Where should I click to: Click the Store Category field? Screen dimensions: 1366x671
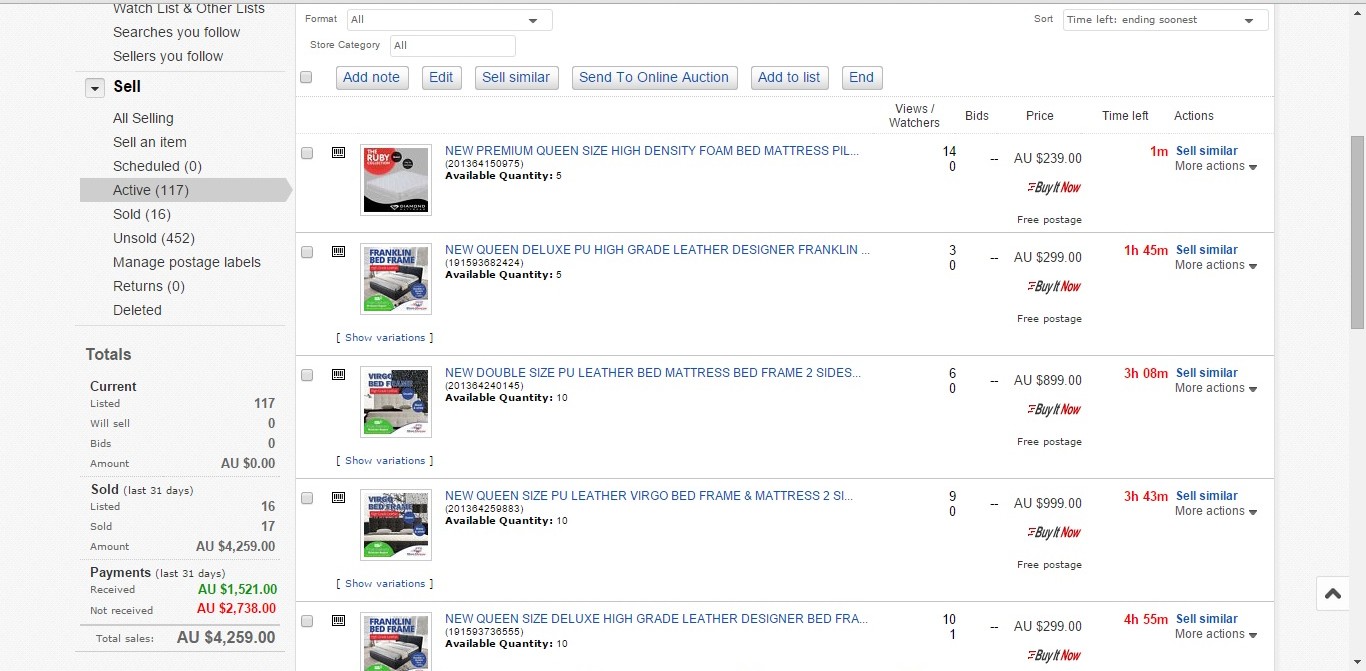tap(453, 46)
